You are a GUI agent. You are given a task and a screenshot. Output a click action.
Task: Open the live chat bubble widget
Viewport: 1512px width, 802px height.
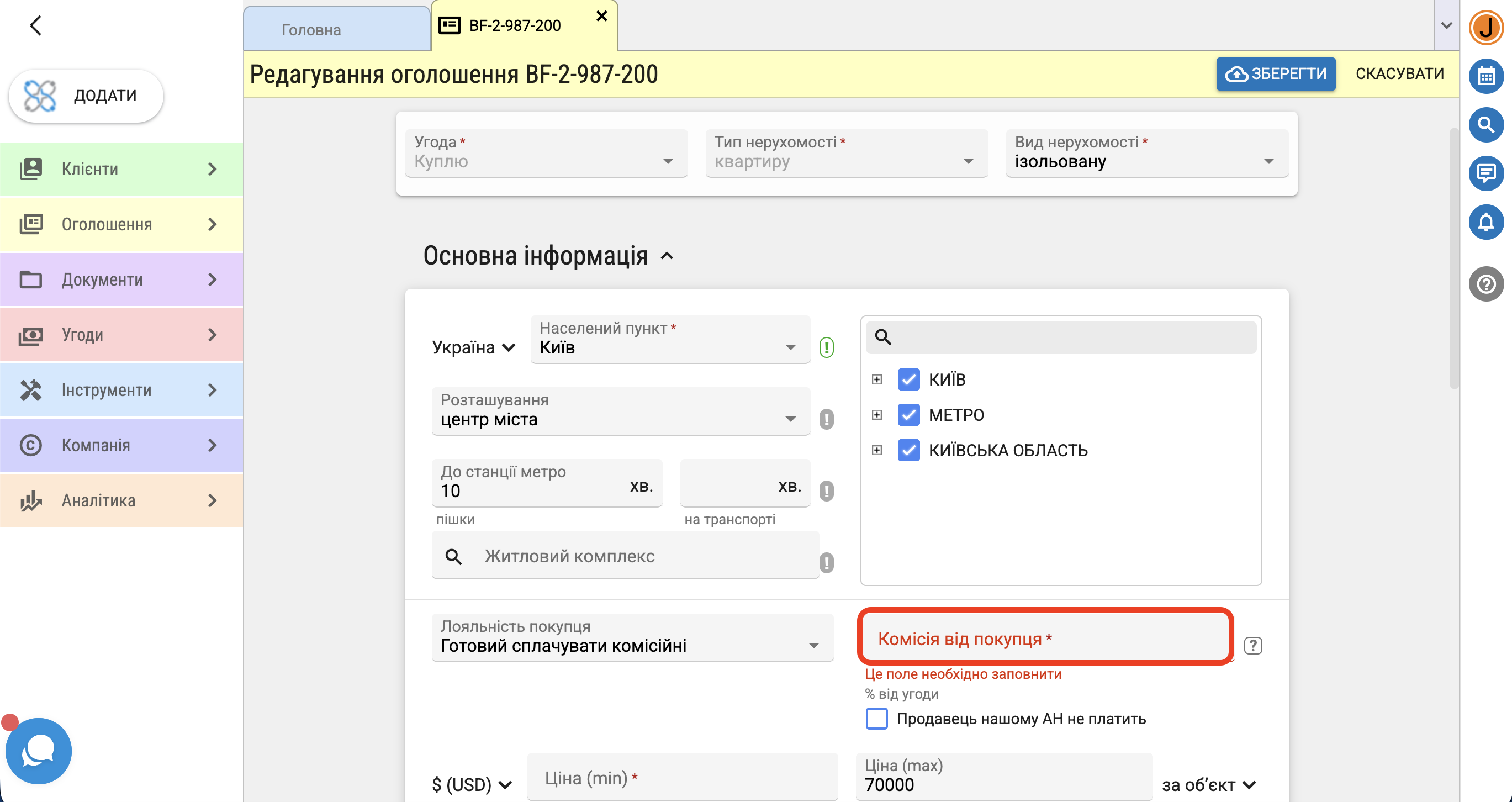(39, 750)
